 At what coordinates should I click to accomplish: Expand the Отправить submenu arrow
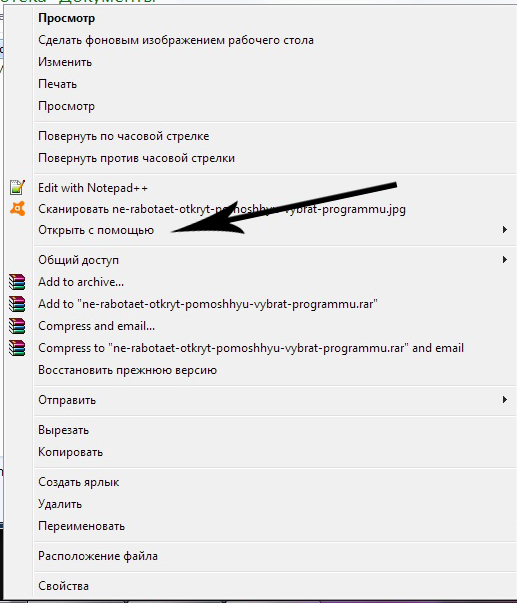point(505,400)
